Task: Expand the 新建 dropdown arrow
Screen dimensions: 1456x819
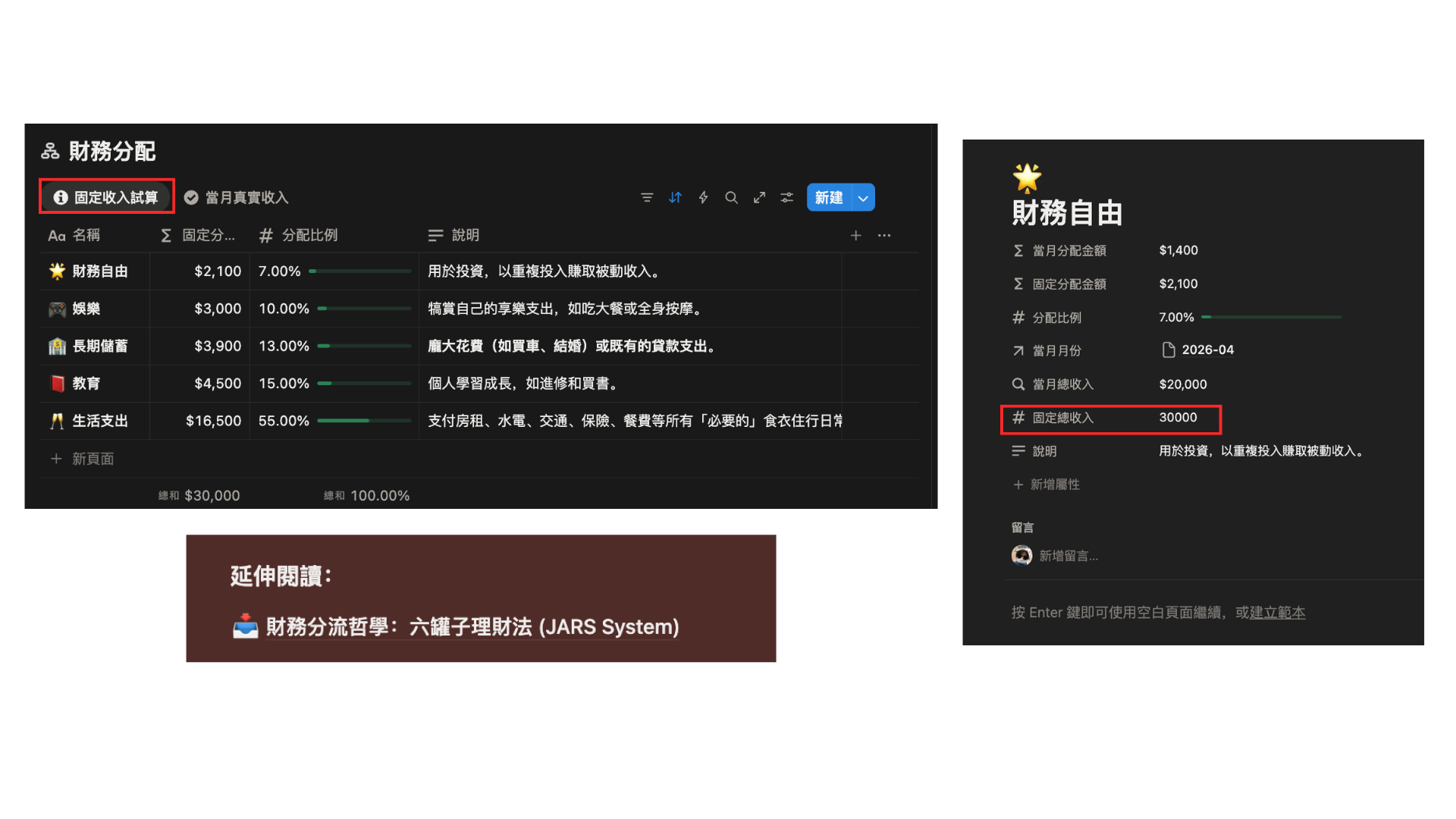Action: tap(863, 198)
